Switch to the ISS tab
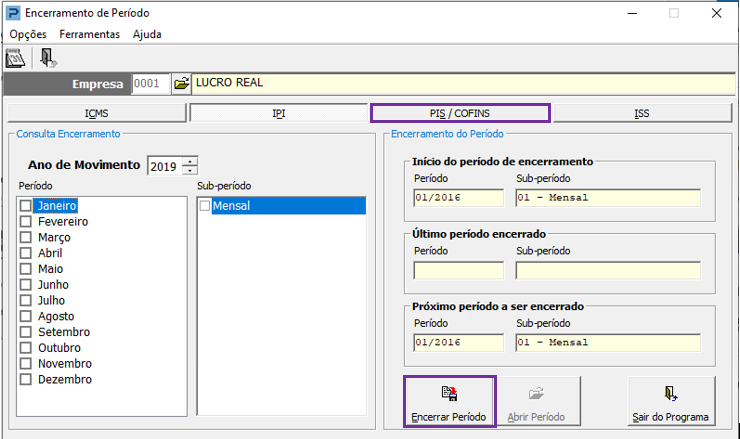 point(642,113)
